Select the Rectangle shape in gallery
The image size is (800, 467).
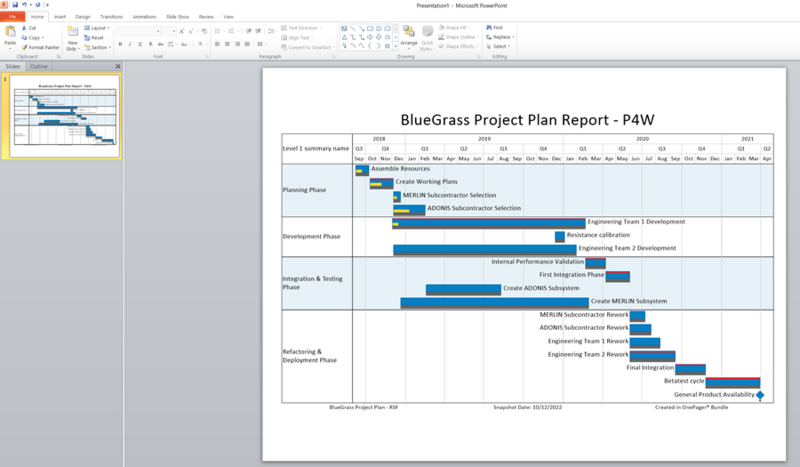click(x=370, y=29)
